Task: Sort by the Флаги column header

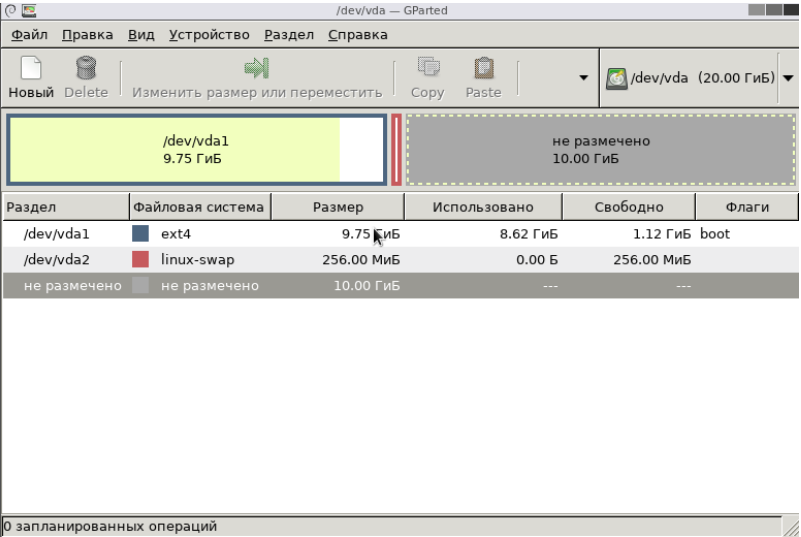Action: coord(747,207)
